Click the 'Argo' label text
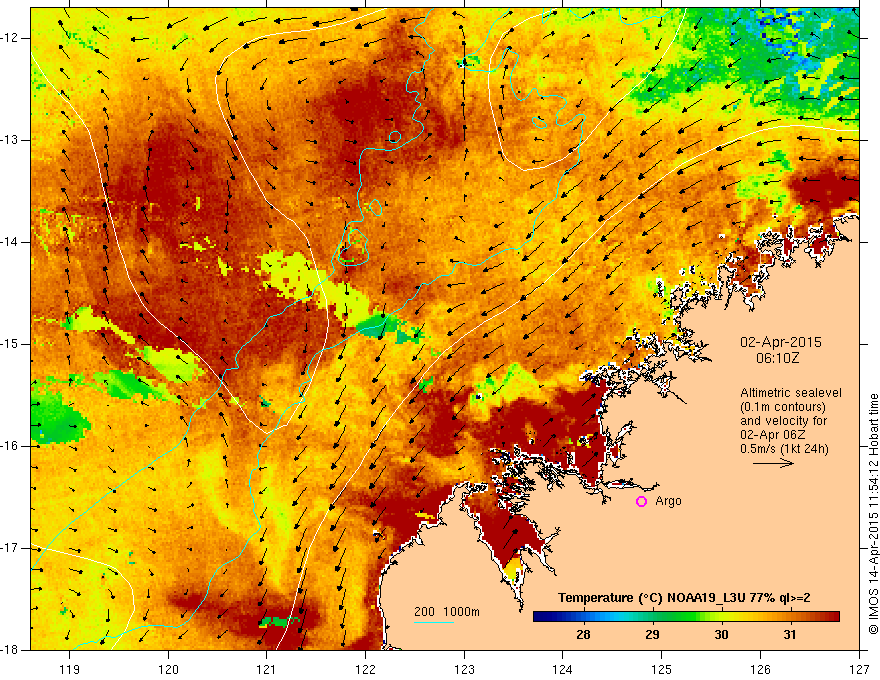The width and height of the screenshot is (880, 680). pyautogui.click(x=668, y=501)
